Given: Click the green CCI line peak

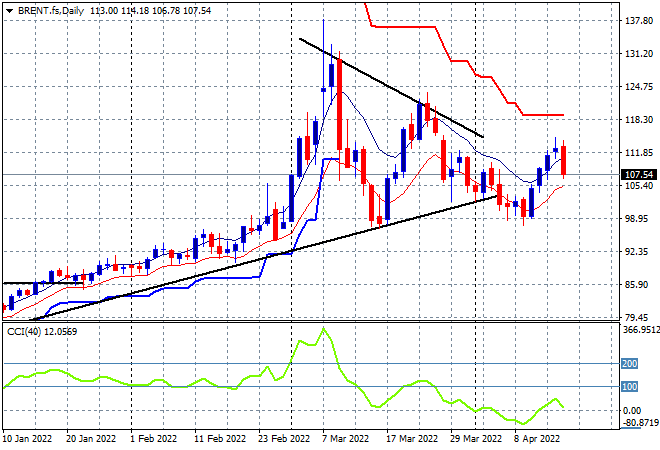Looking at the screenshot, I should [323, 328].
